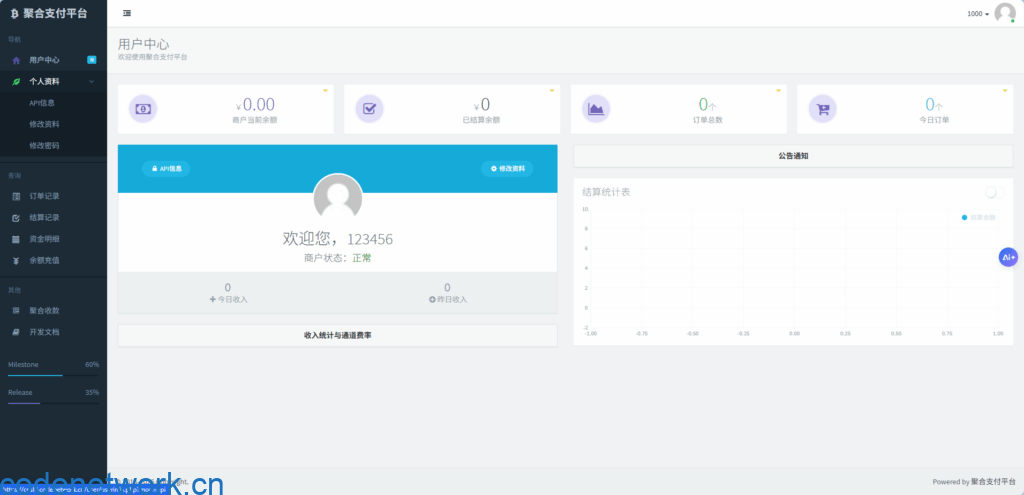Click the 公告通知 panel header
1024x495 pixels.
(x=792, y=156)
